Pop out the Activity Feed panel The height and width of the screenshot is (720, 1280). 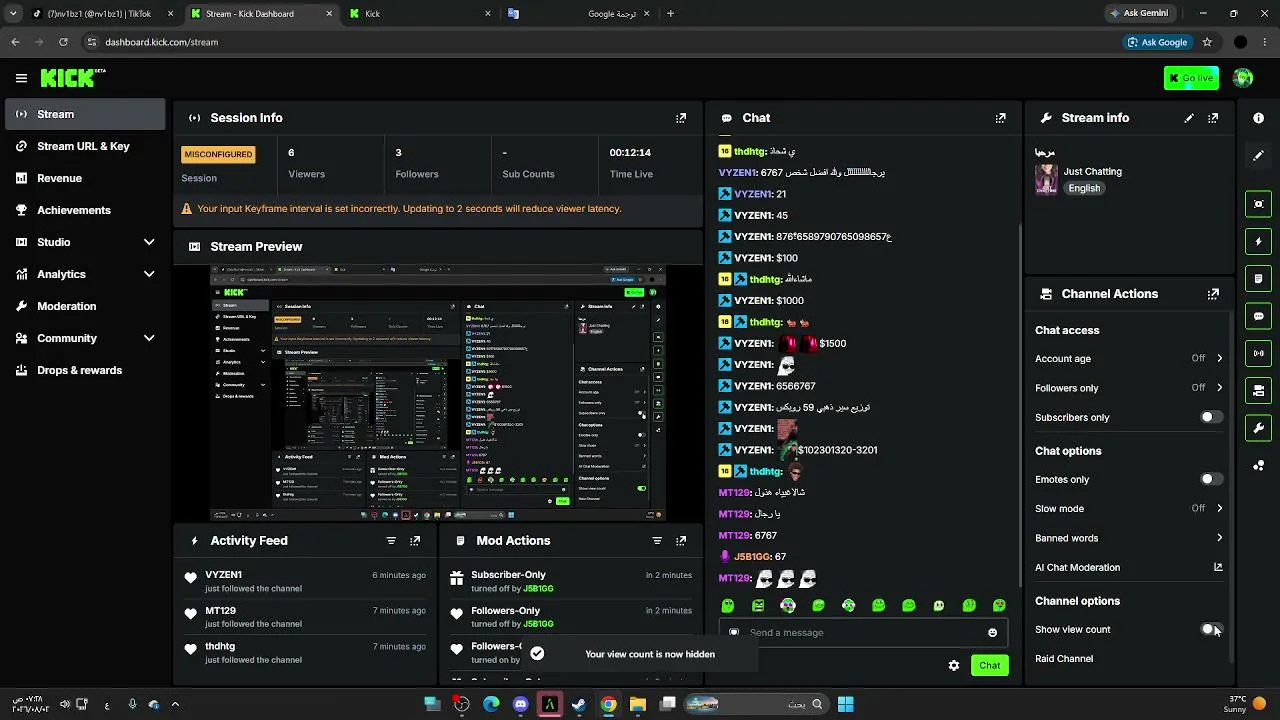(415, 541)
